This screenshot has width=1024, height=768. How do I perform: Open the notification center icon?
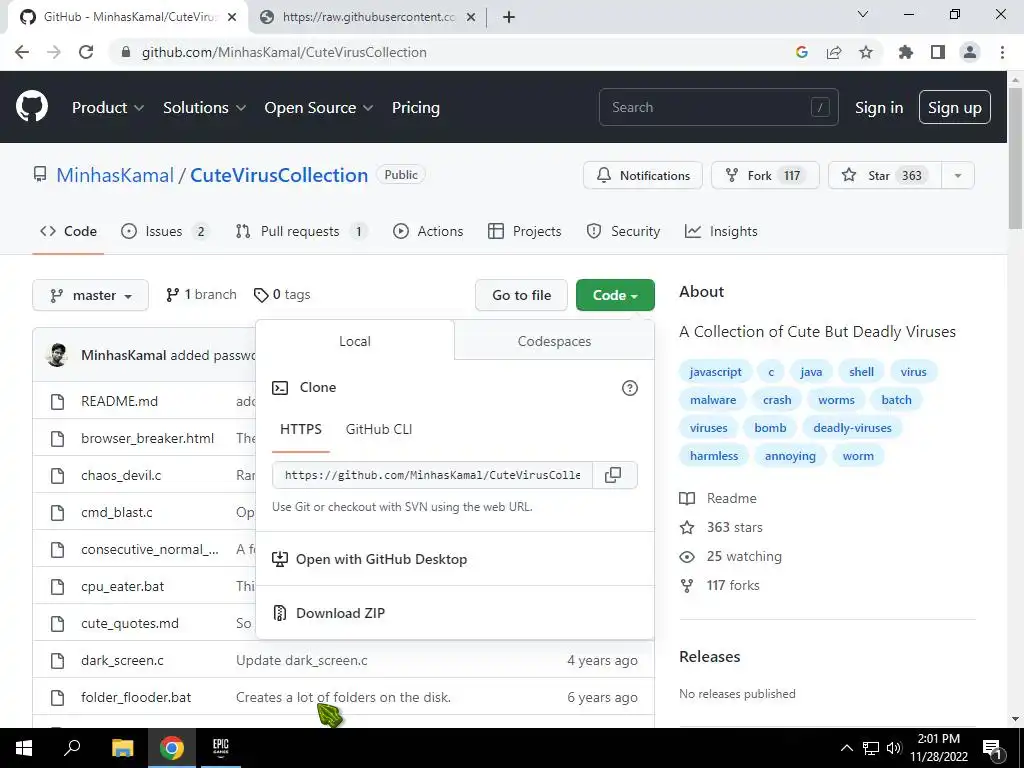tap(993, 748)
